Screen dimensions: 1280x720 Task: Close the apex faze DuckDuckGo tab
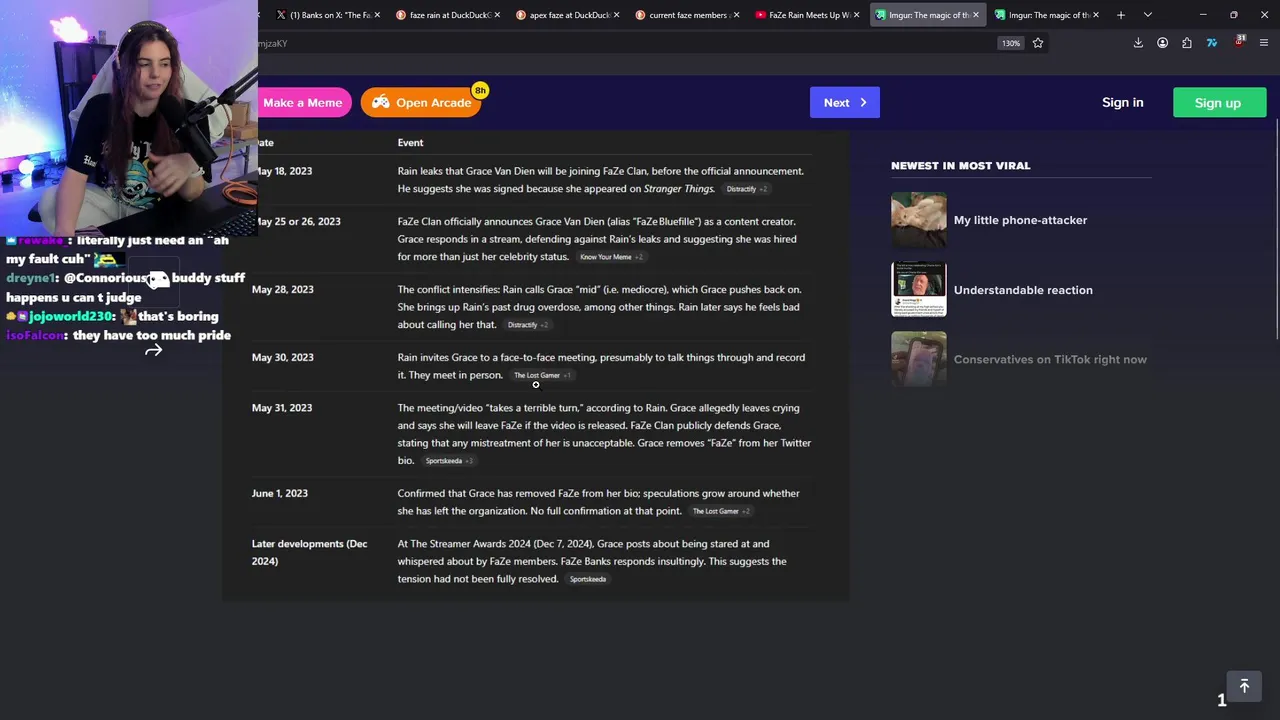(x=616, y=15)
